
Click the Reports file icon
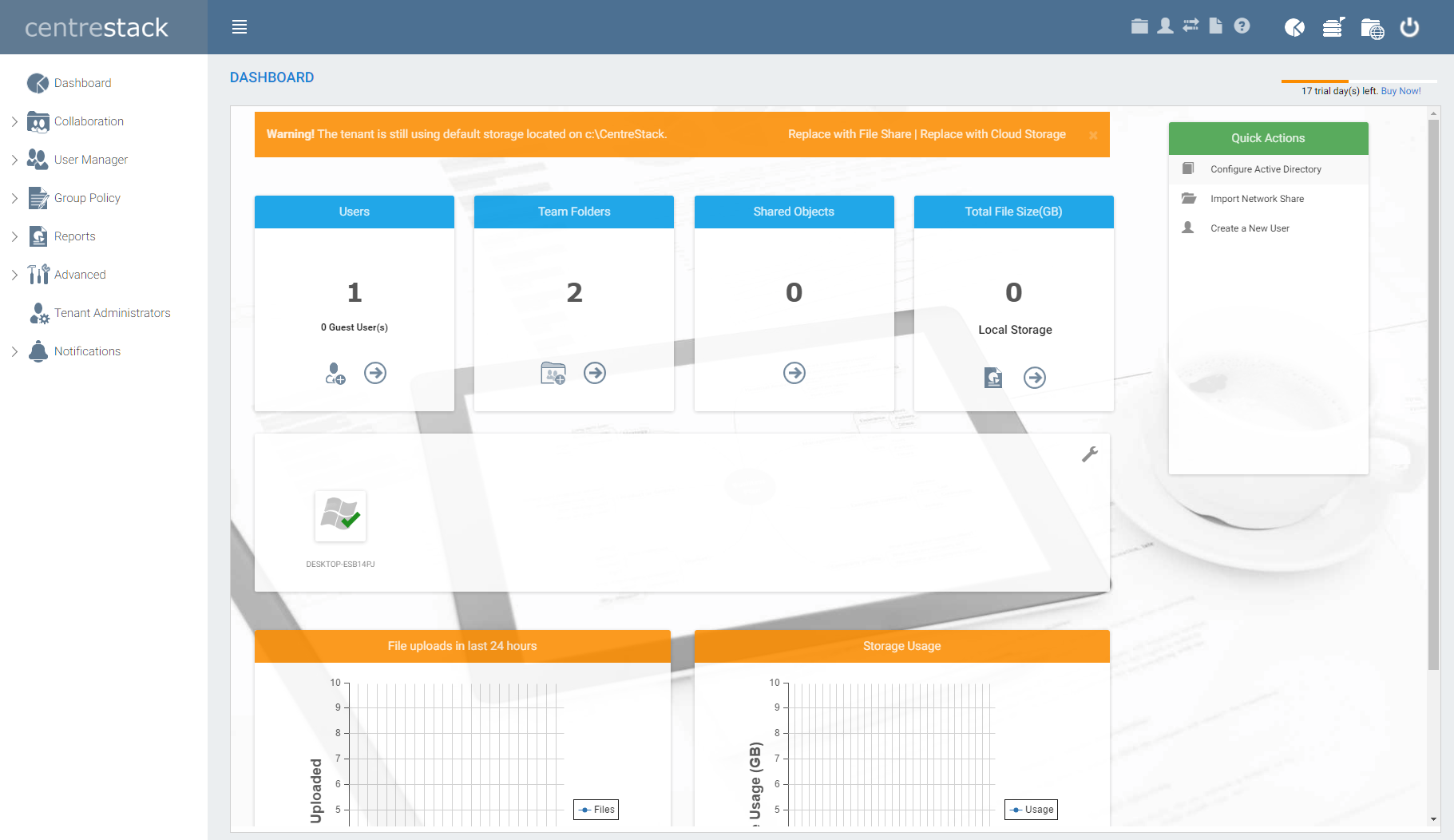pyautogui.click(x=38, y=236)
